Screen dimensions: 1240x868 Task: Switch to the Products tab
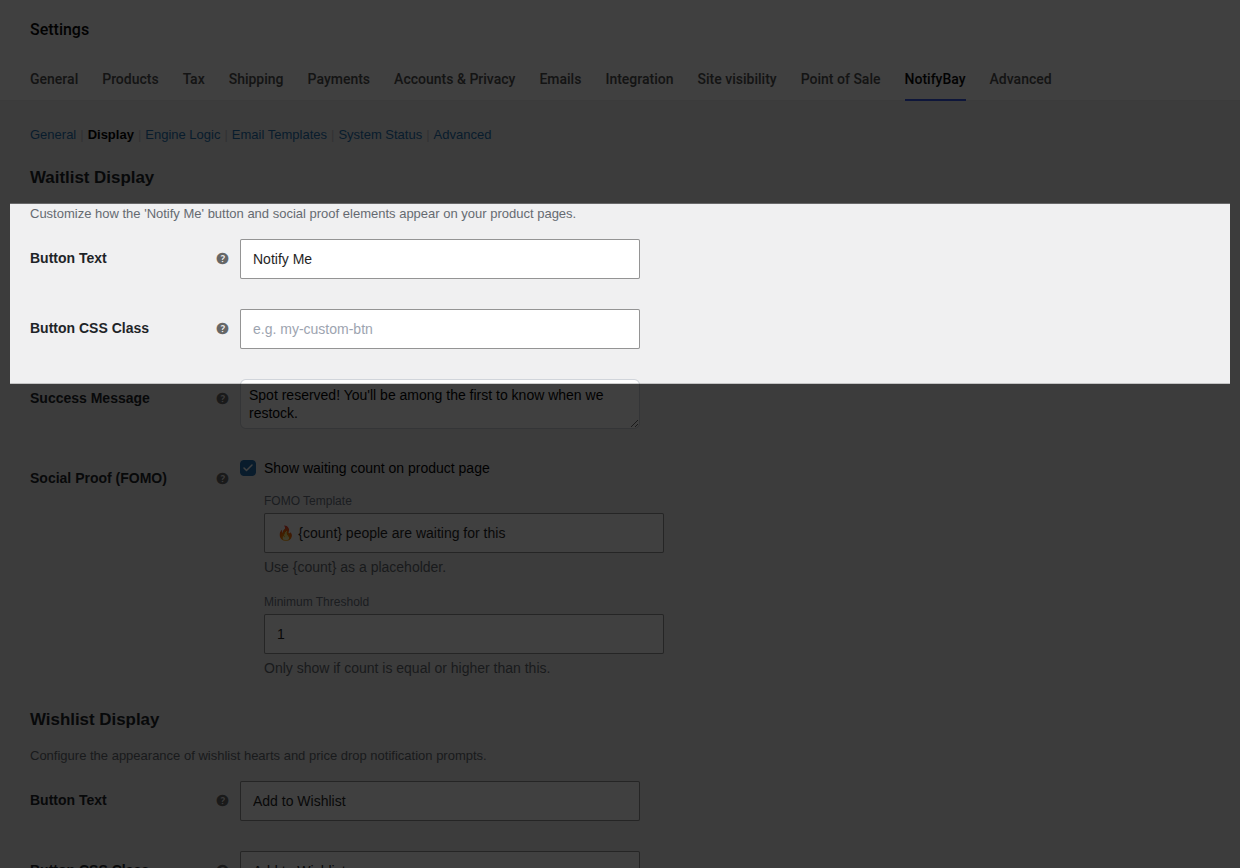click(130, 79)
